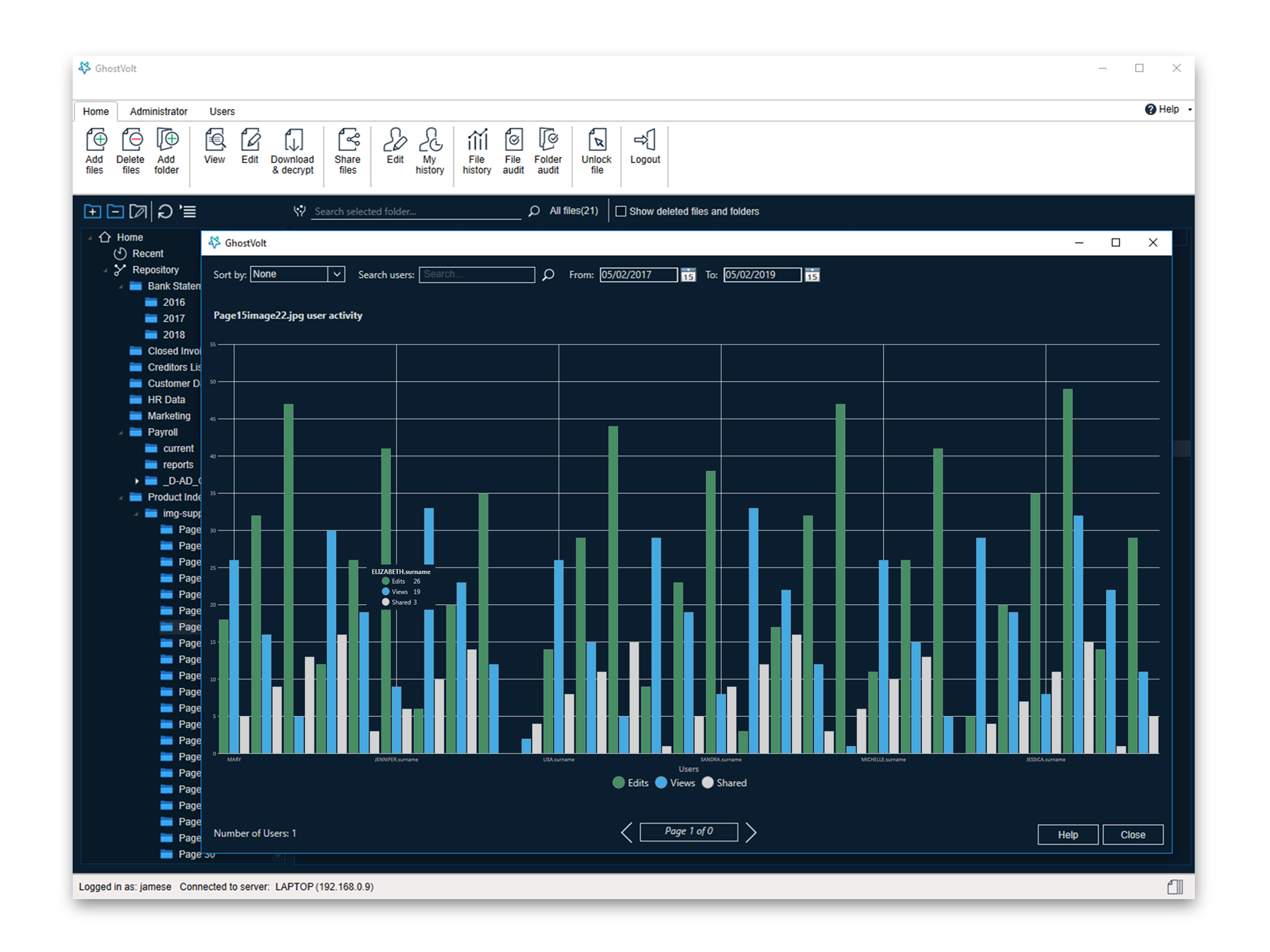The width and height of the screenshot is (1270, 952).
Task: Click the refresh icon in folder toolbar
Action: [x=165, y=211]
